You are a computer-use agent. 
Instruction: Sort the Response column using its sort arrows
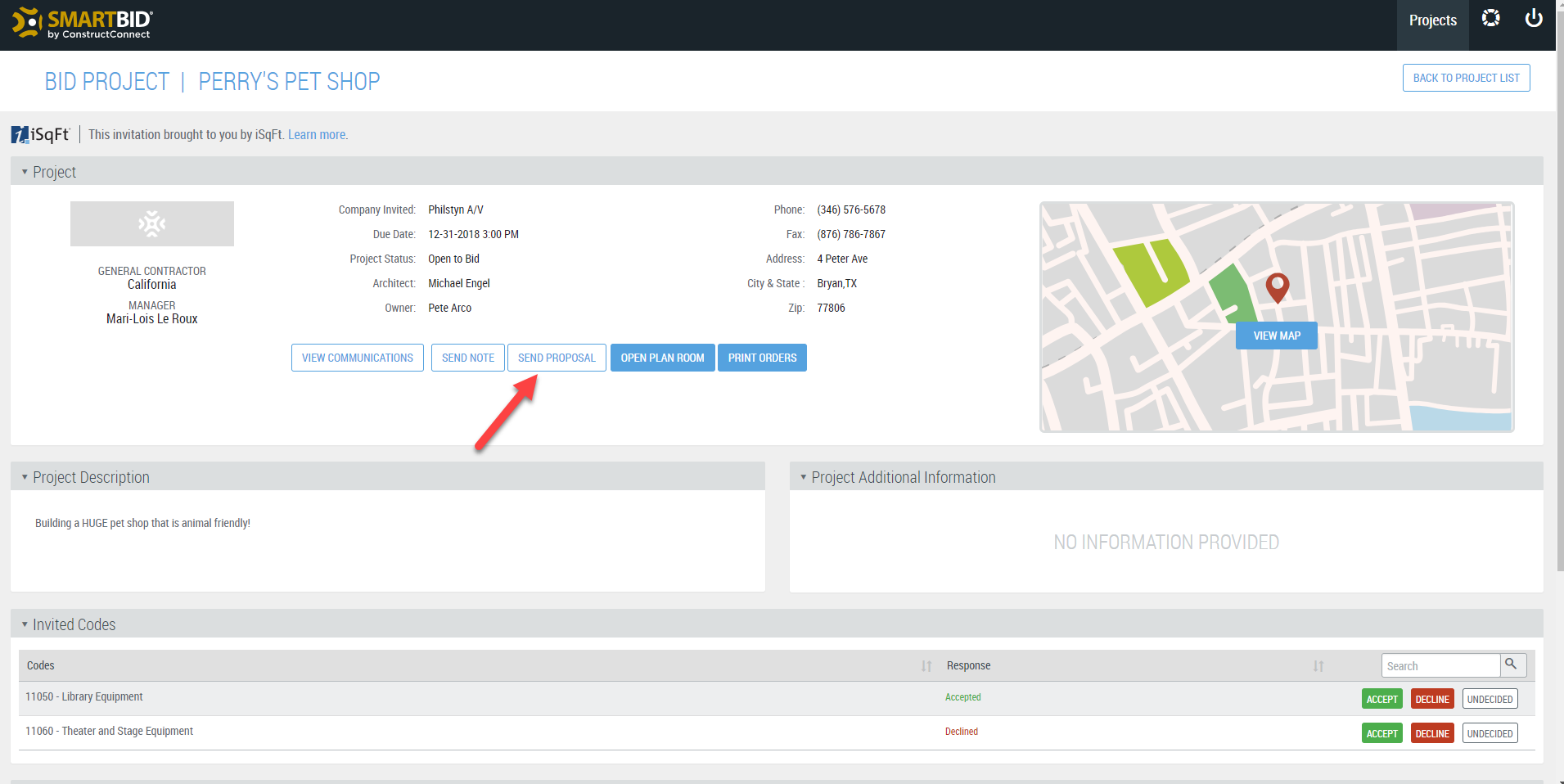pos(1318,665)
